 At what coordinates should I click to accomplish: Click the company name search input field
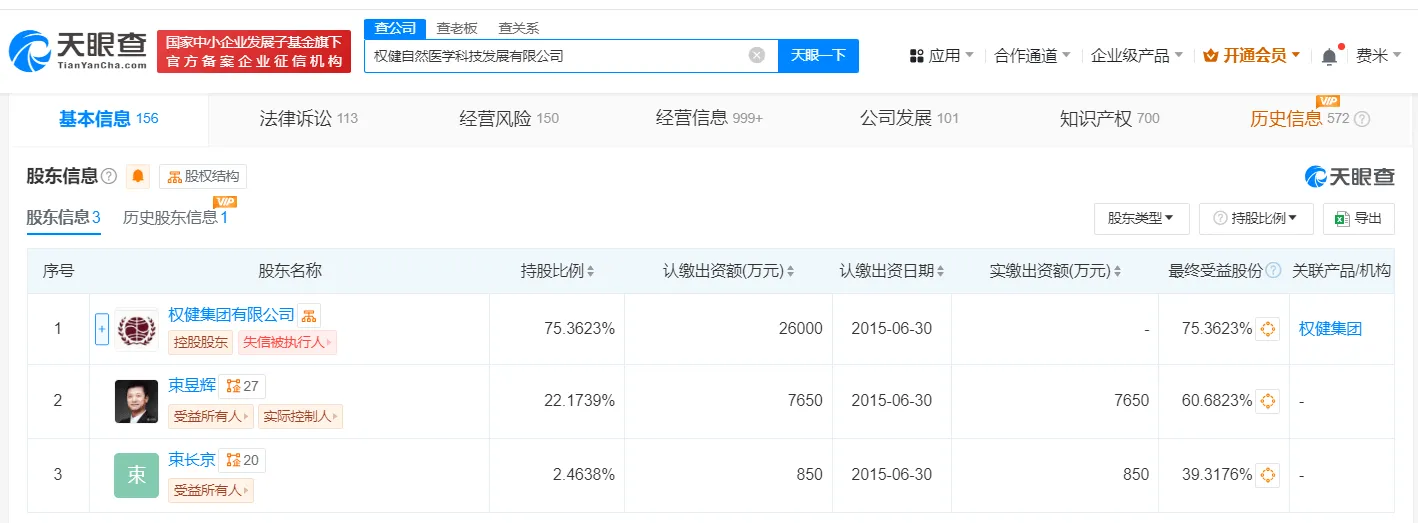[x=556, y=56]
